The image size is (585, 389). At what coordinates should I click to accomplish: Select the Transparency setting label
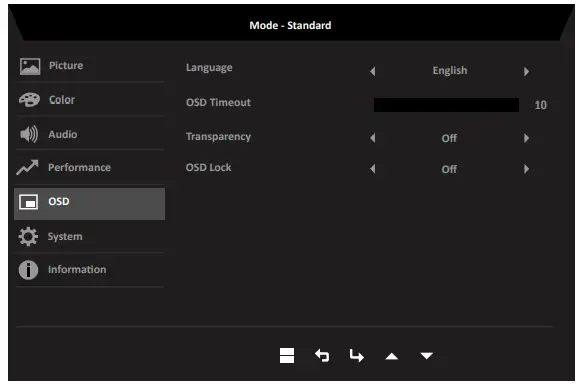coord(218,137)
